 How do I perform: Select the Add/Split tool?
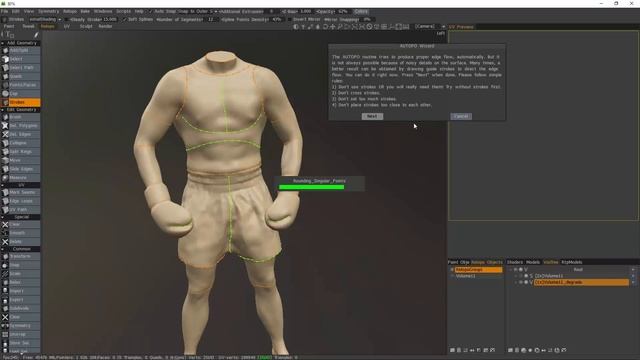pyautogui.click(x=20, y=51)
